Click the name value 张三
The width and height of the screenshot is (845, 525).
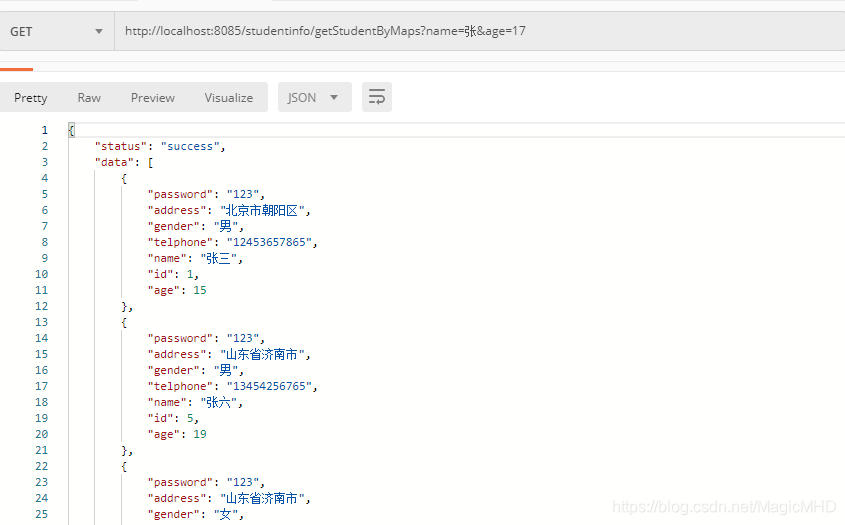pos(219,258)
